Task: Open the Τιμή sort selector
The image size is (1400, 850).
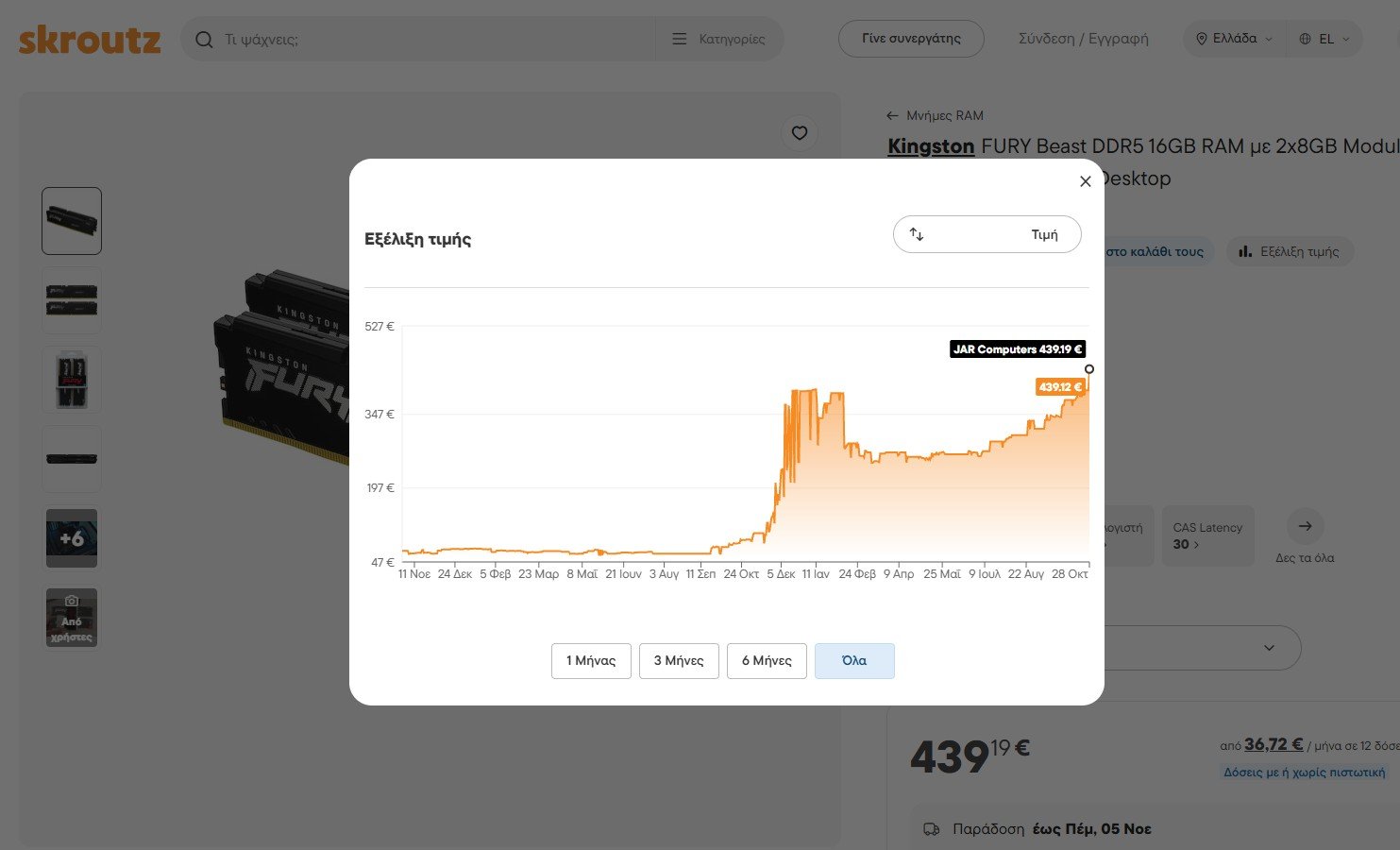Action: [987, 234]
